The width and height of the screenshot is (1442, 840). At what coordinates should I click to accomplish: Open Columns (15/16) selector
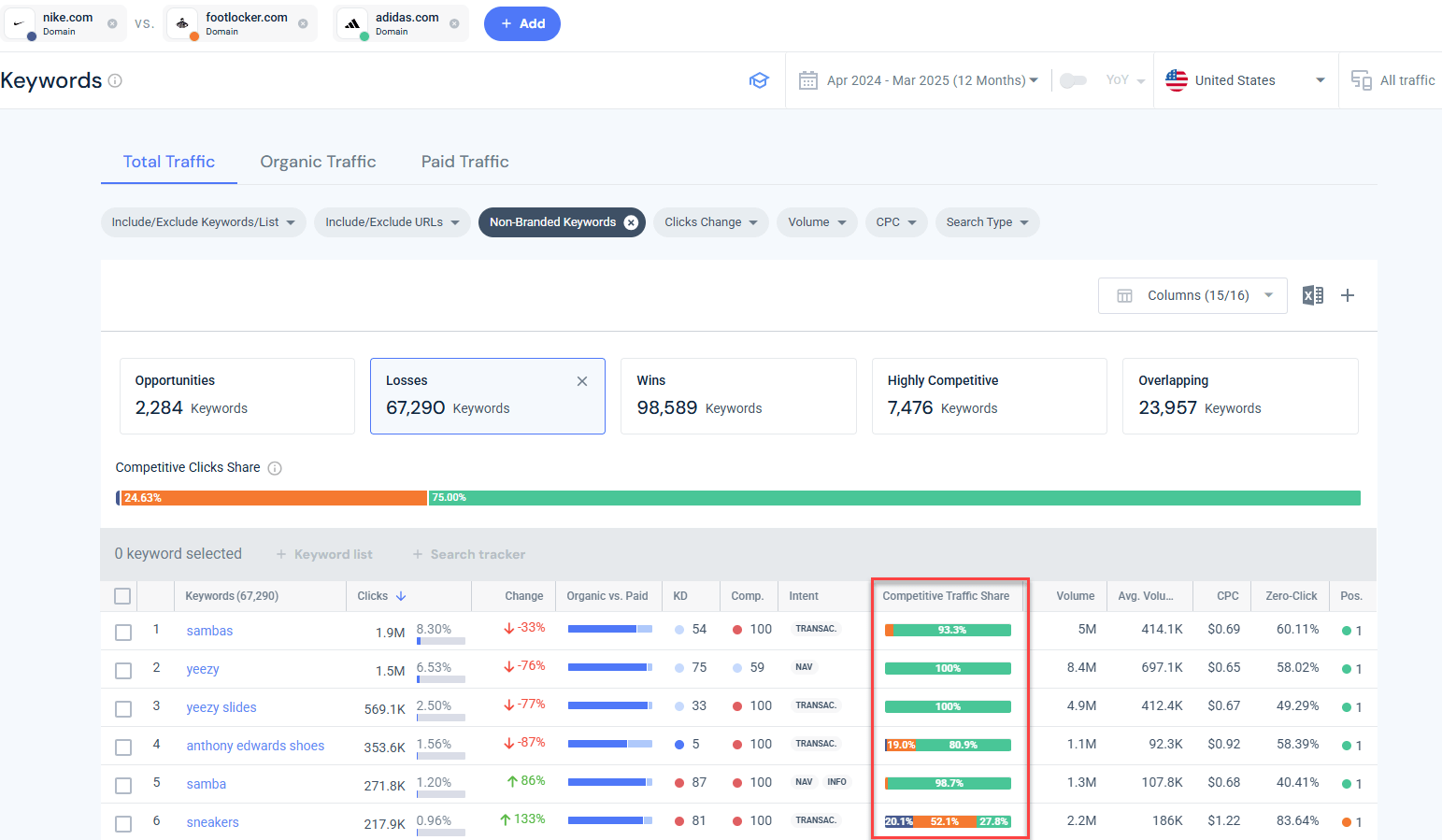coord(1192,295)
